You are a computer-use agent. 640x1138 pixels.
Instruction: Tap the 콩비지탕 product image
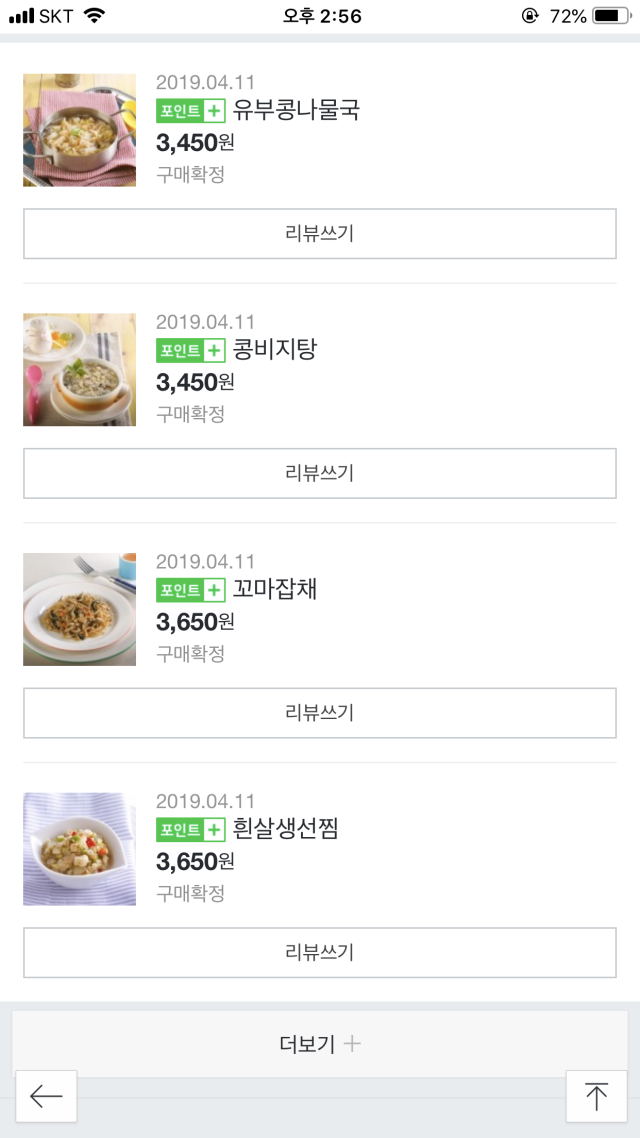[80, 370]
